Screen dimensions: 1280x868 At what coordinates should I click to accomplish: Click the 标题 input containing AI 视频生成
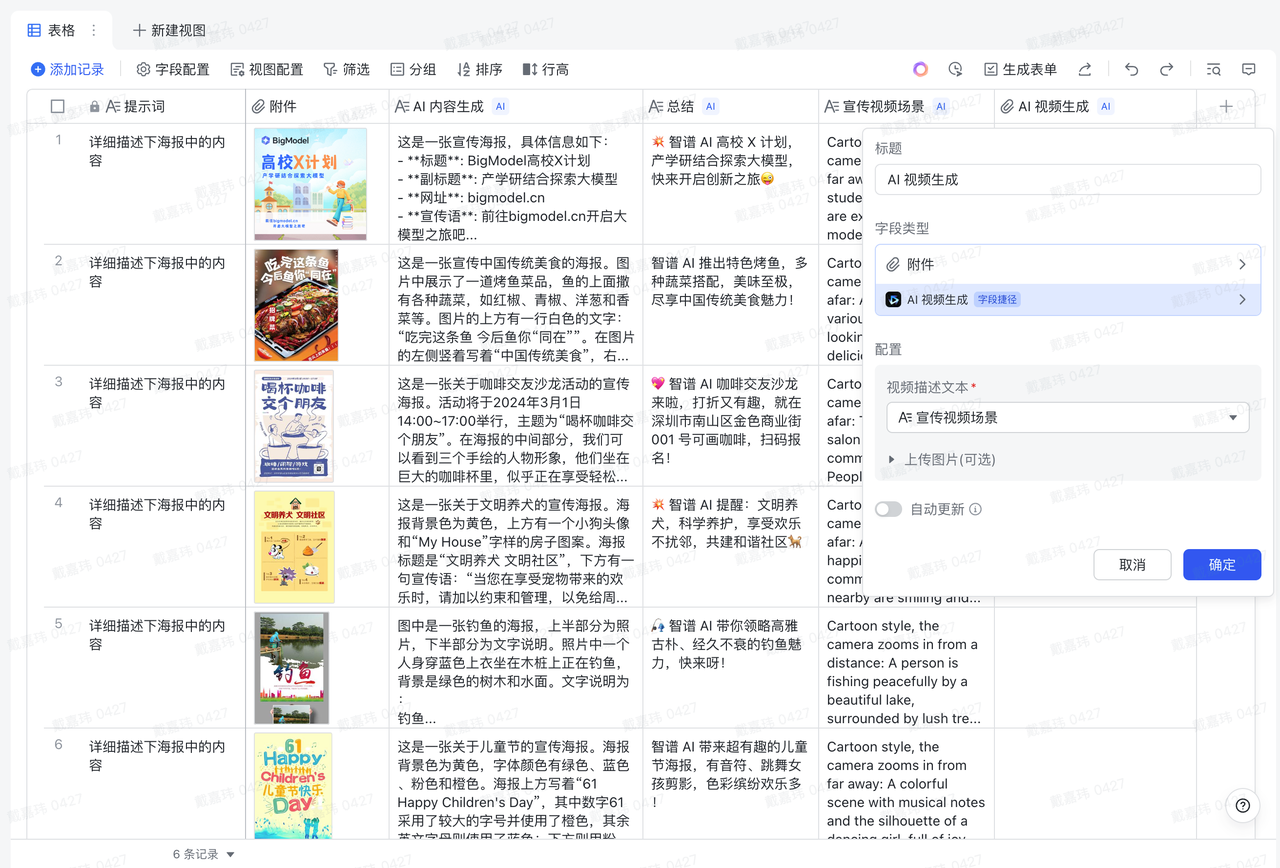(x=1067, y=179)
